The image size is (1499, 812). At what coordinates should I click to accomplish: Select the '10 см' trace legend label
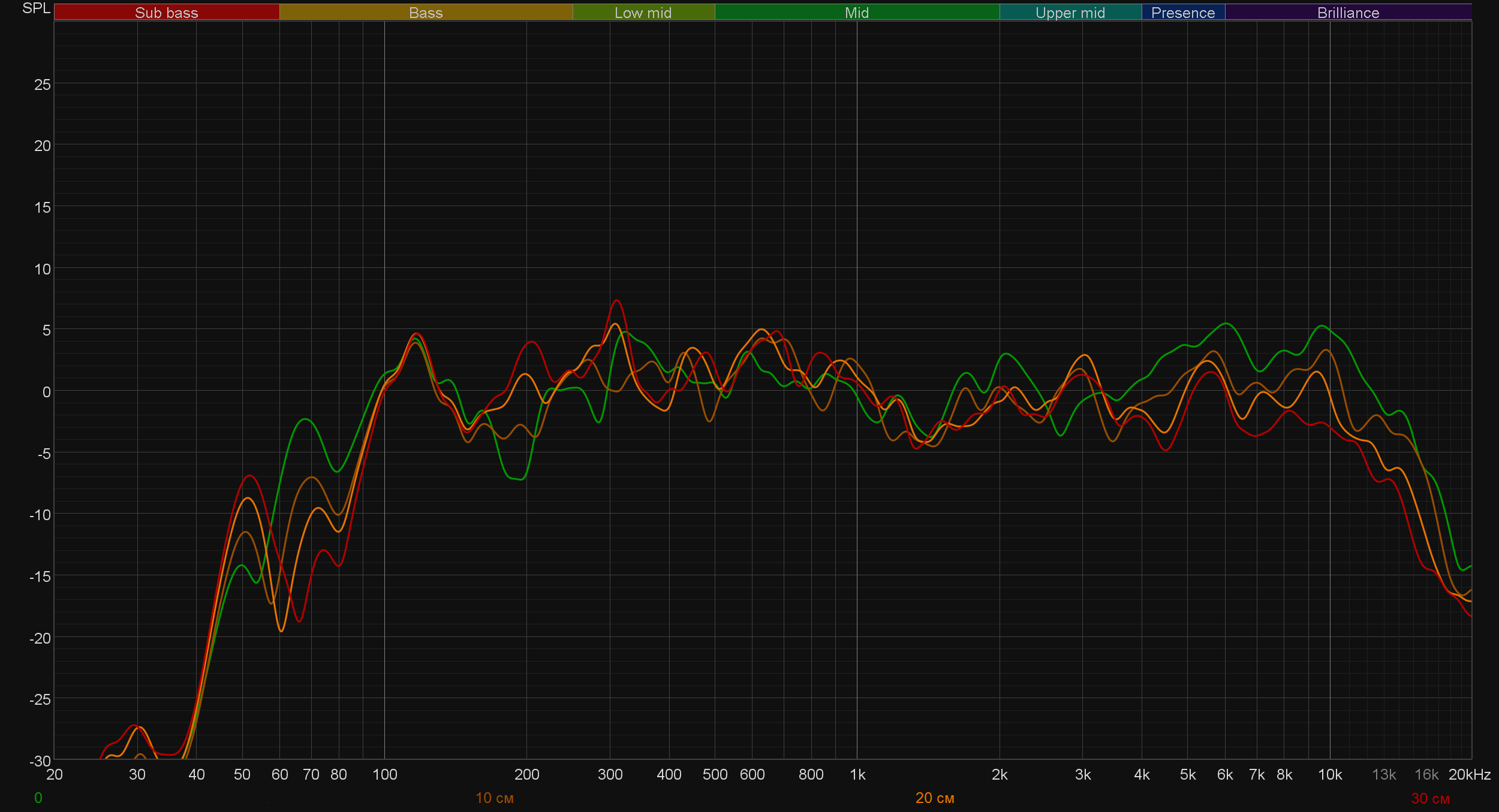click(x=494, y=798)
